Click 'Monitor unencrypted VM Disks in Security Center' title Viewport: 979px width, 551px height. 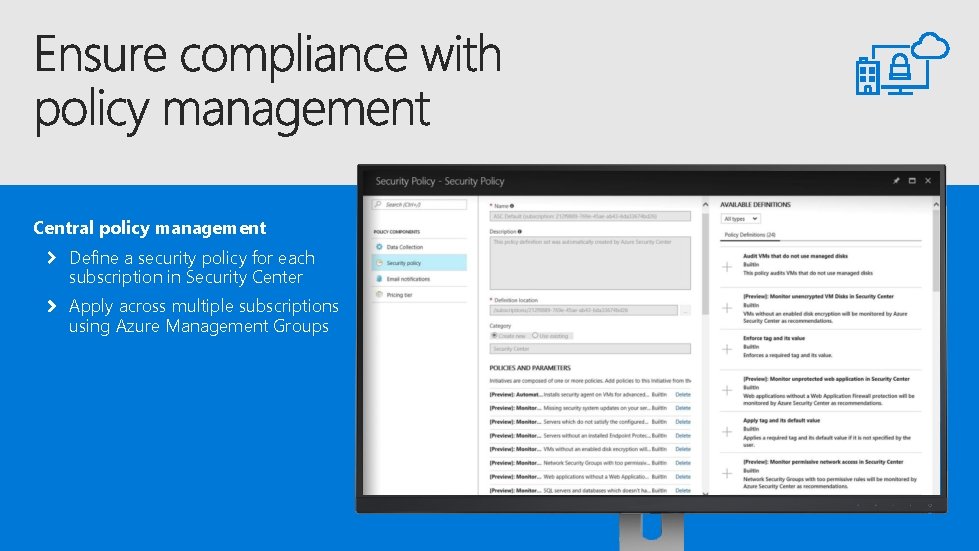click(818, 296)
